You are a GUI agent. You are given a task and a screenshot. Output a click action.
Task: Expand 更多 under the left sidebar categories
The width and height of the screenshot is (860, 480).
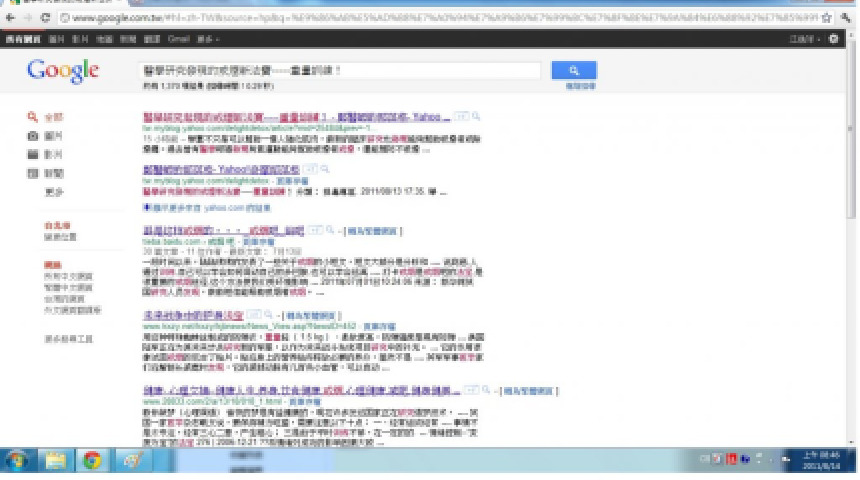(x=54, y=192)
